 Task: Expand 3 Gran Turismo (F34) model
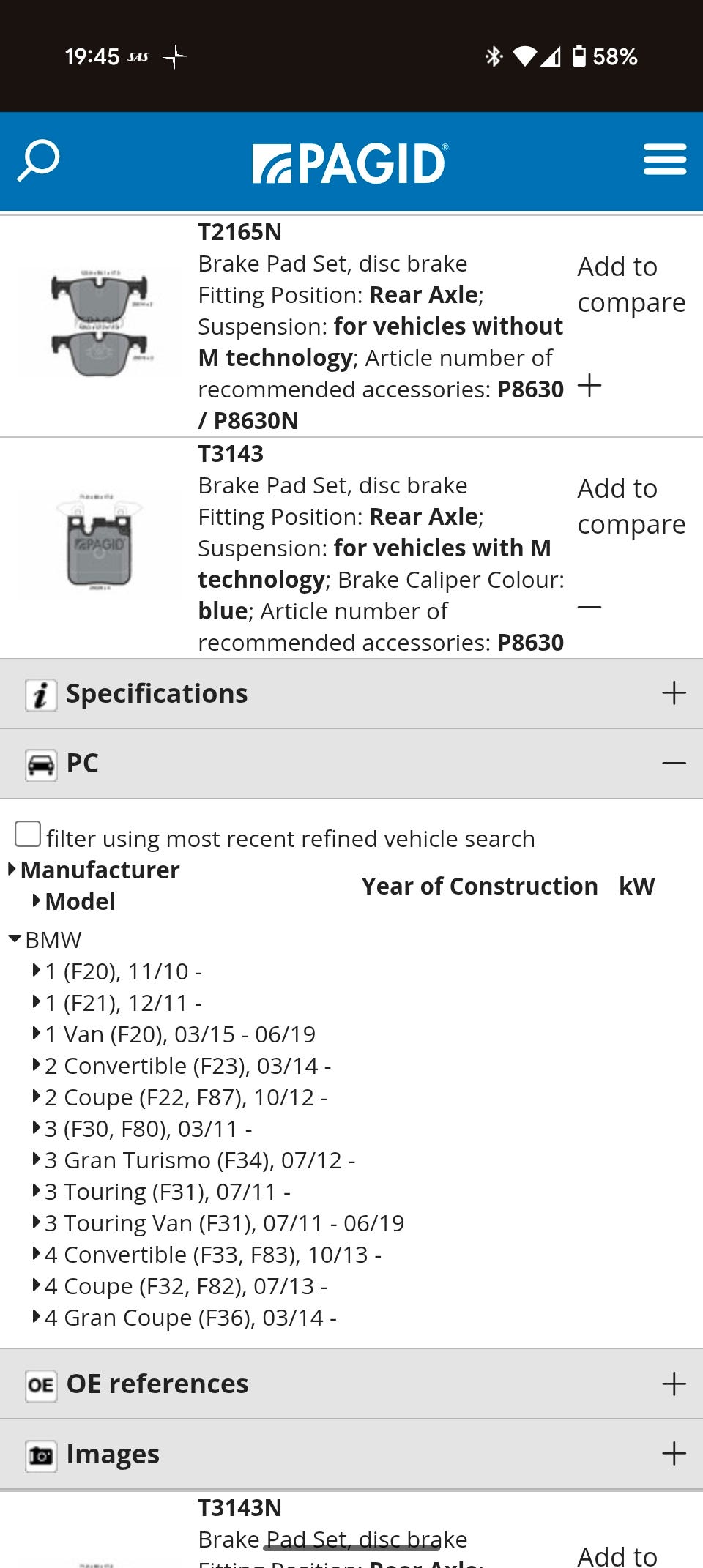[x=37, y=1160]
